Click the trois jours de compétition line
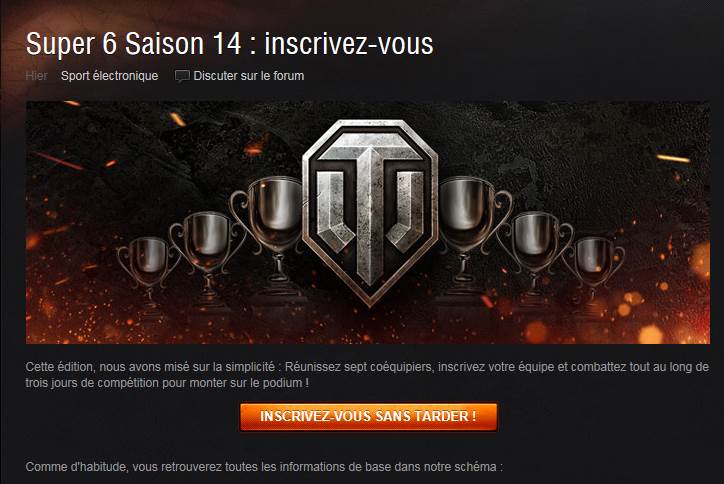724x484 pixels. click(x=167, y=383)
